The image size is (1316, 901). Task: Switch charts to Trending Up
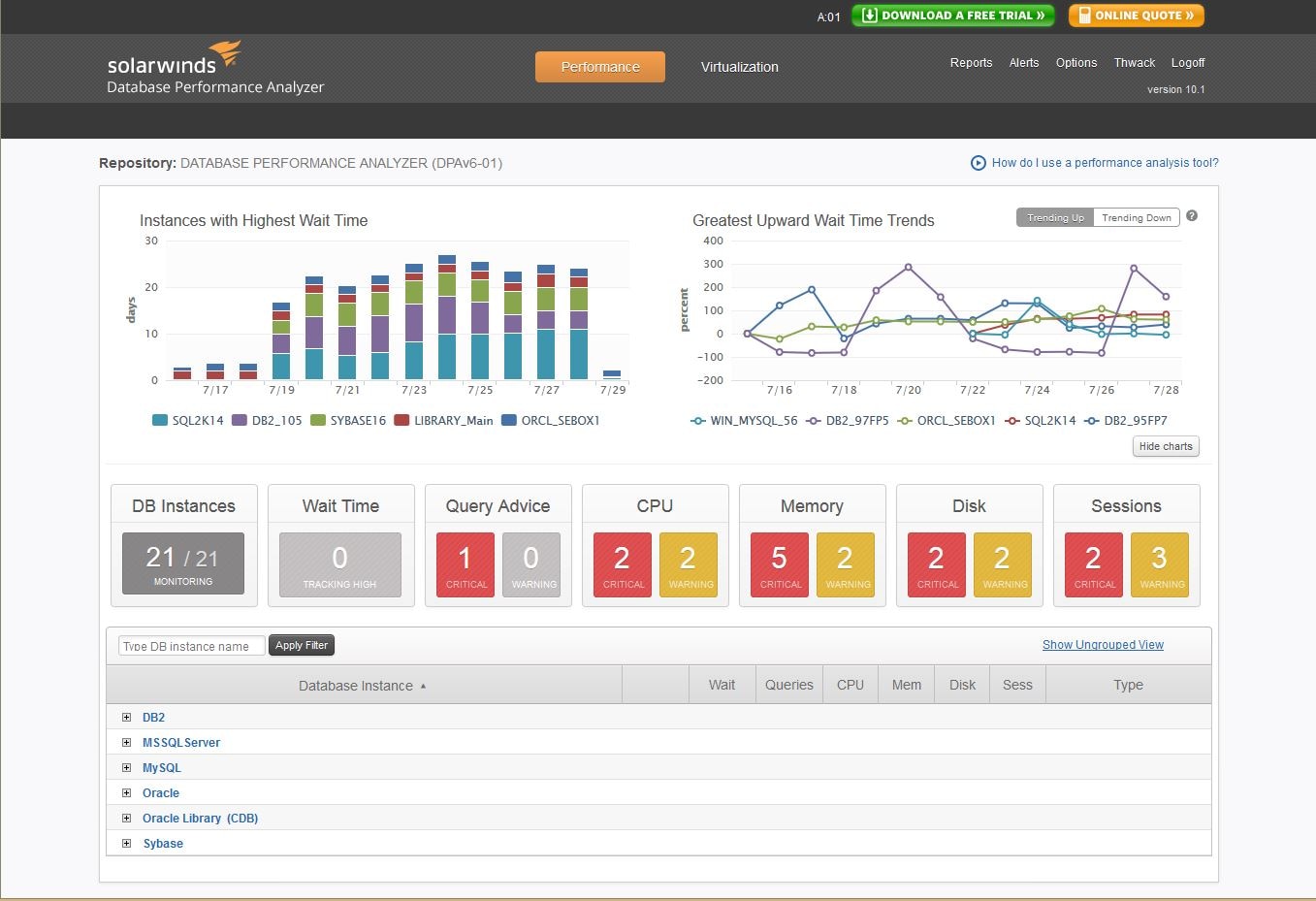1055,218
